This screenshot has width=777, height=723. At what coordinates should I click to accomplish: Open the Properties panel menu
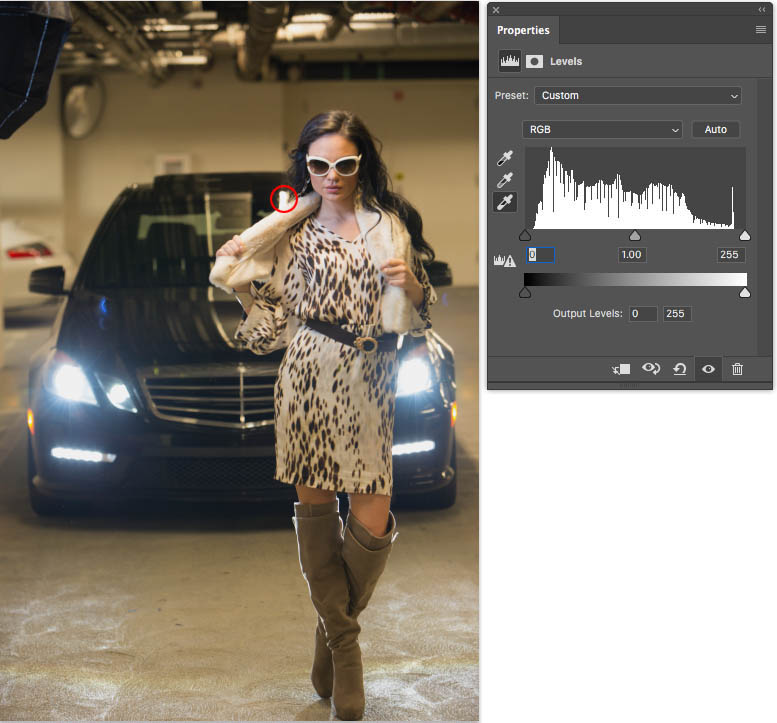tap(761, 30)
